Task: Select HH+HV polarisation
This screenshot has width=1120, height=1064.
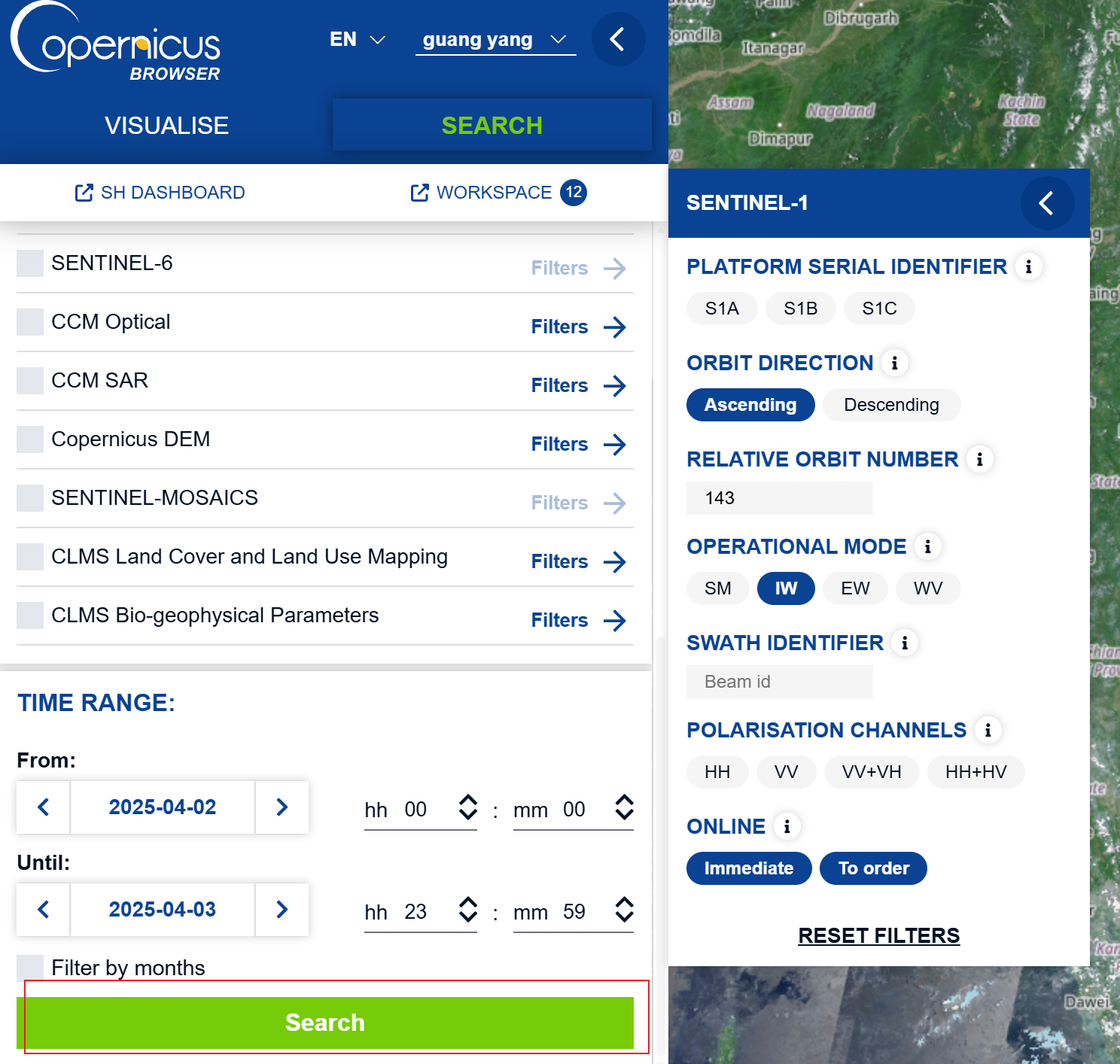Action: tap(975, 772)
